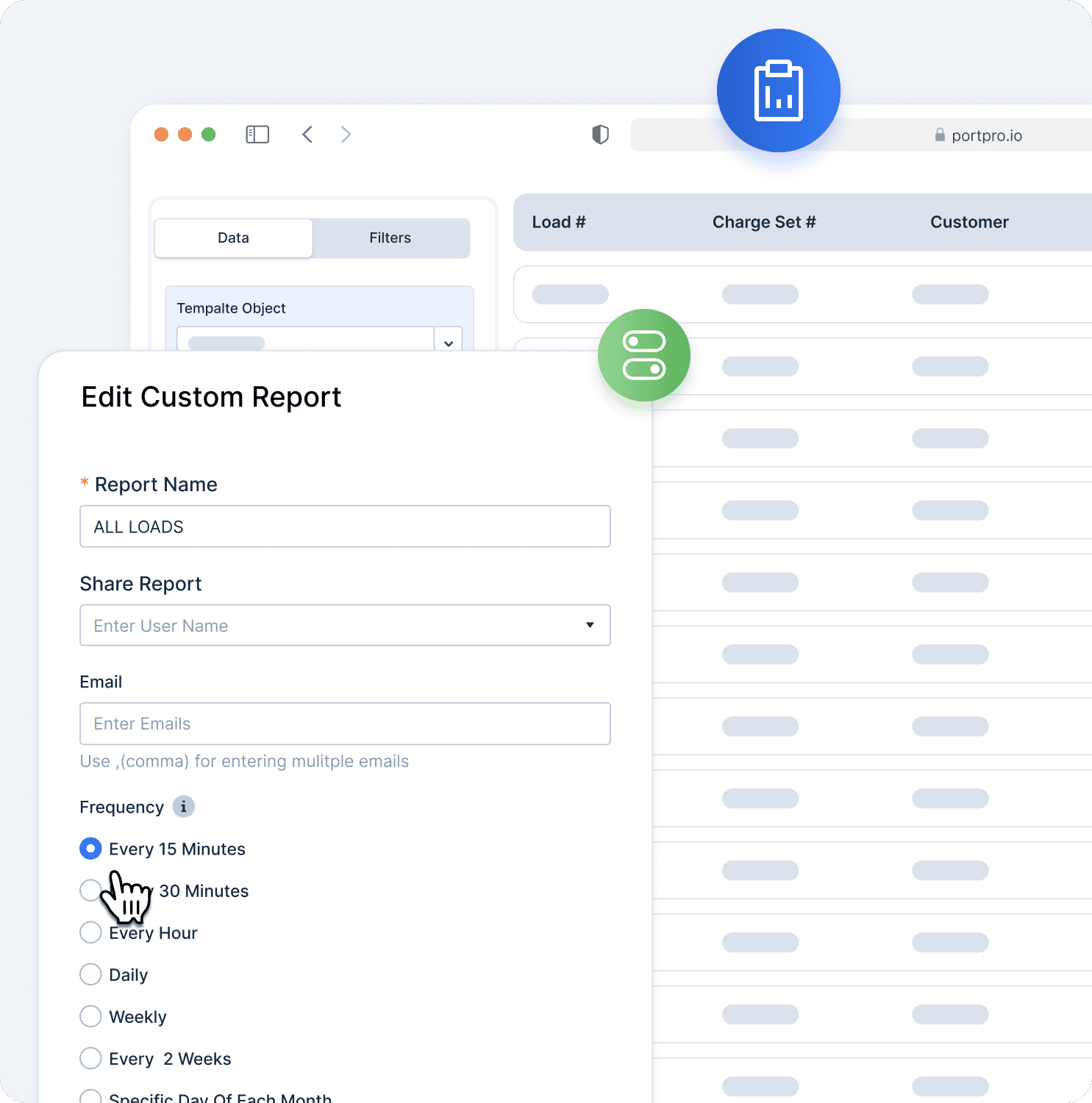The width and height of the screenshot is (1092, 1103).
Task: Switch to the Filters tab
Action: point(390,238)
